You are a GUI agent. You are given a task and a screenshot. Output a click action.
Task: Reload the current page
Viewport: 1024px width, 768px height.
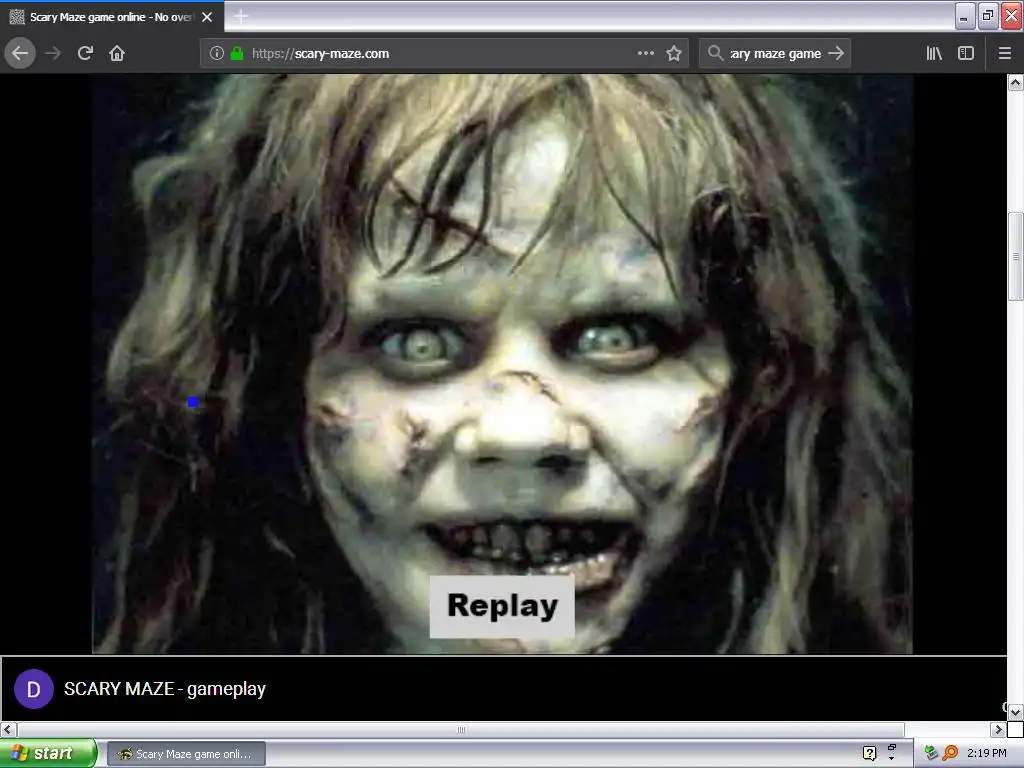pos(85,54)
